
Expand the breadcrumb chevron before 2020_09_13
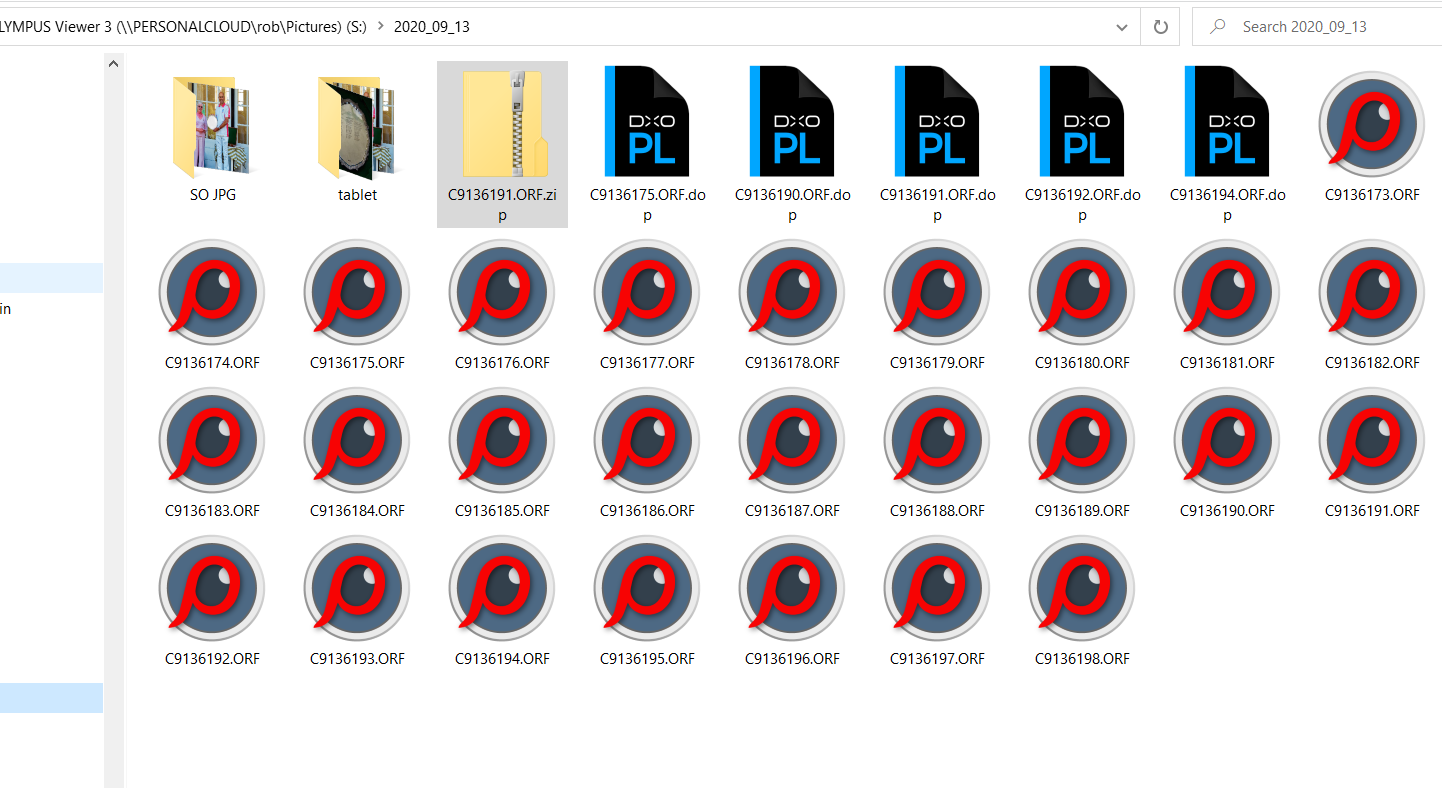(x=381, y=27)
